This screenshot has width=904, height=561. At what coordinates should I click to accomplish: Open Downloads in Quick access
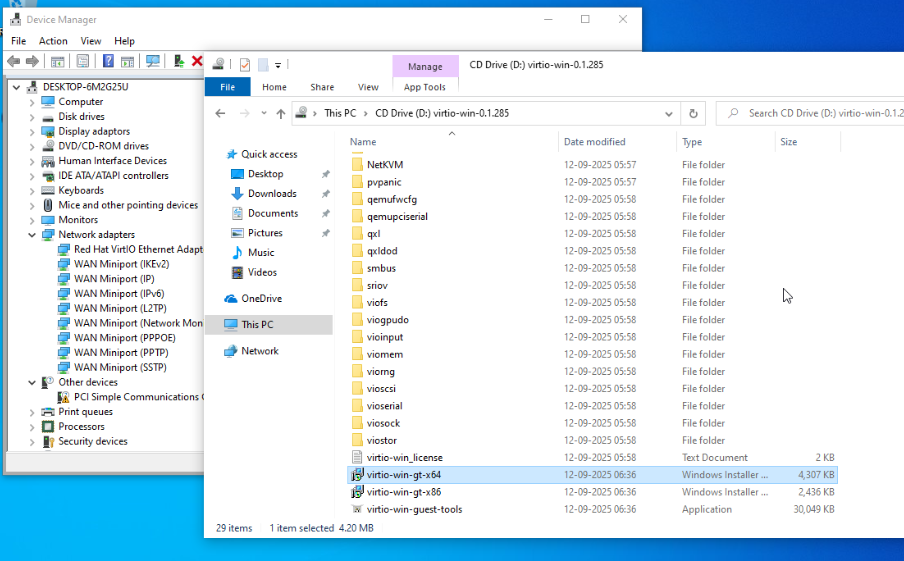click(272, 194)
